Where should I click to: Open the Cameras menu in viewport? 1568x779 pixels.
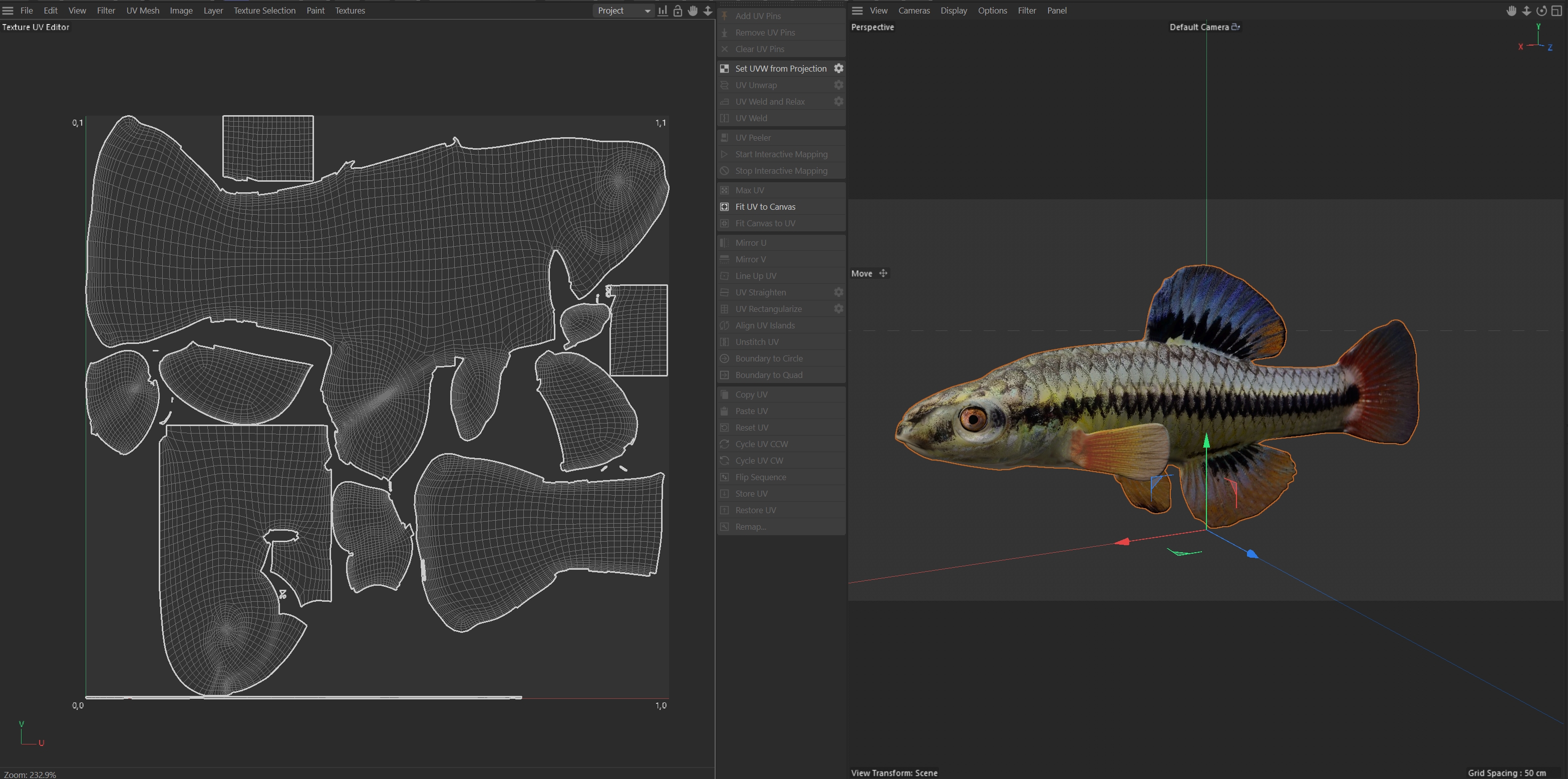pos(913,11)
